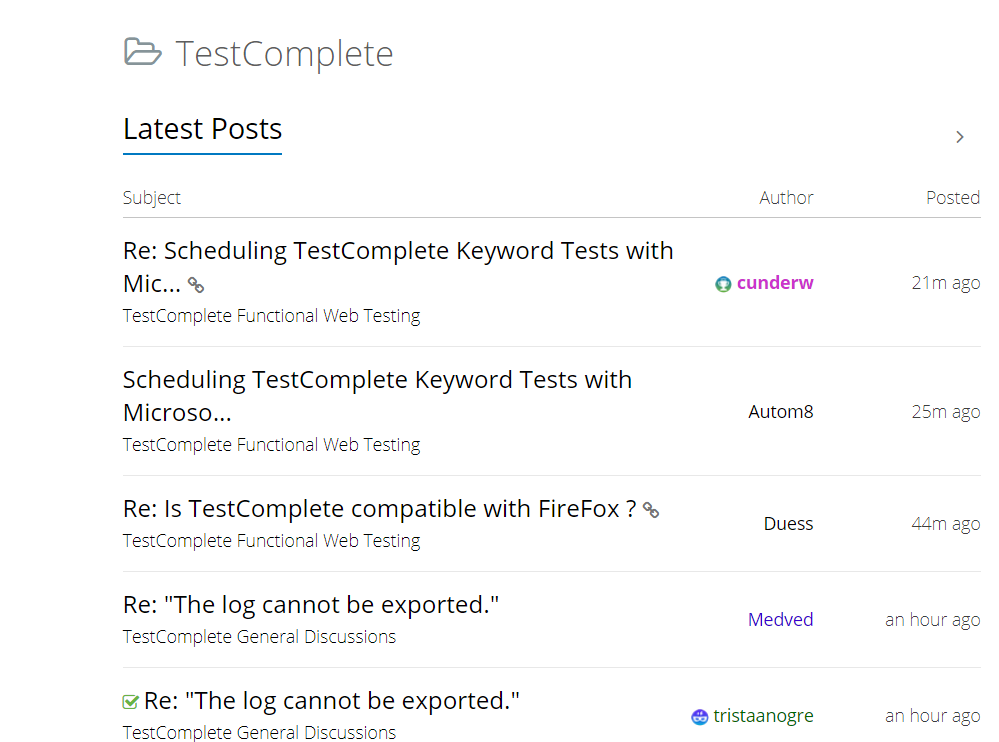Click the link icon beside FireFox reply
Image resolution: width=999 pixels, height=742 pixels.
pos(651,510)
